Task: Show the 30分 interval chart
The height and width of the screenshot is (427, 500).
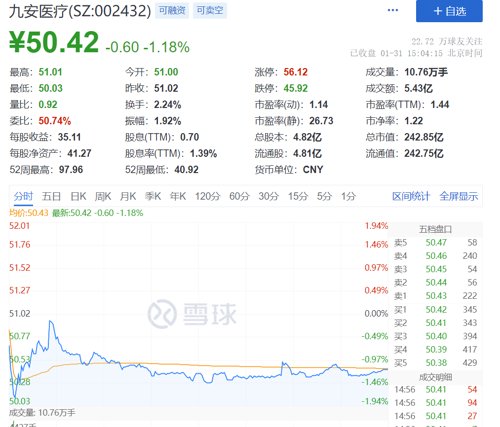Action: pyautogui.click(x=269, y=196)
